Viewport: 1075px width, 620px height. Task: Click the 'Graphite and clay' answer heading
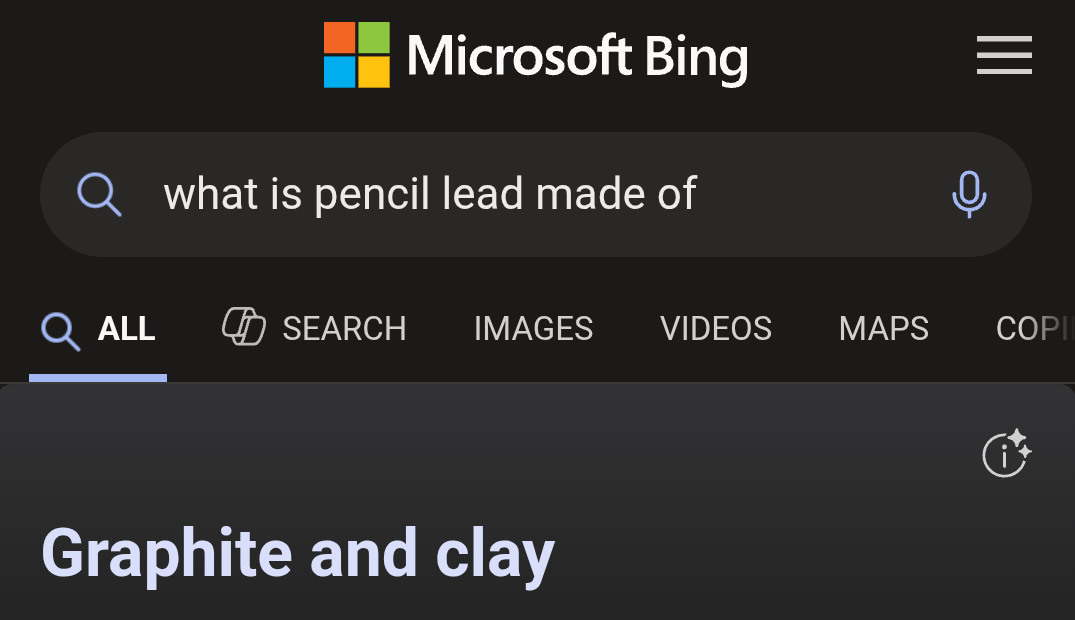click(298, 553)
